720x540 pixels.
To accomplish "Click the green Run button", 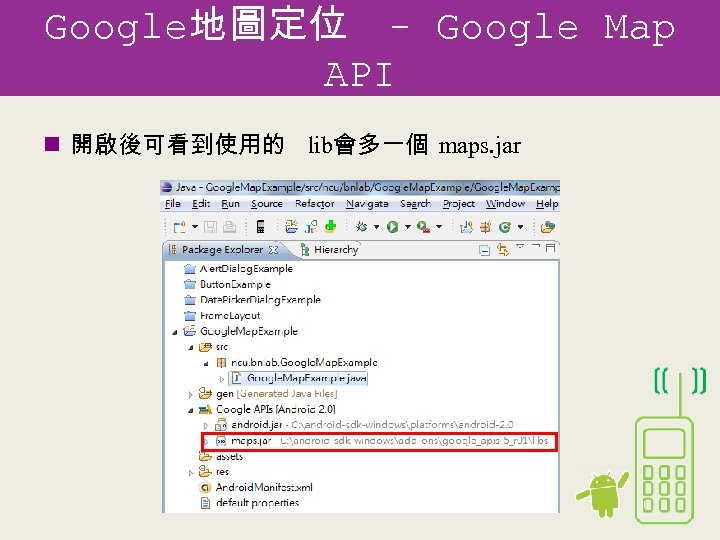I will click(393, 226).
